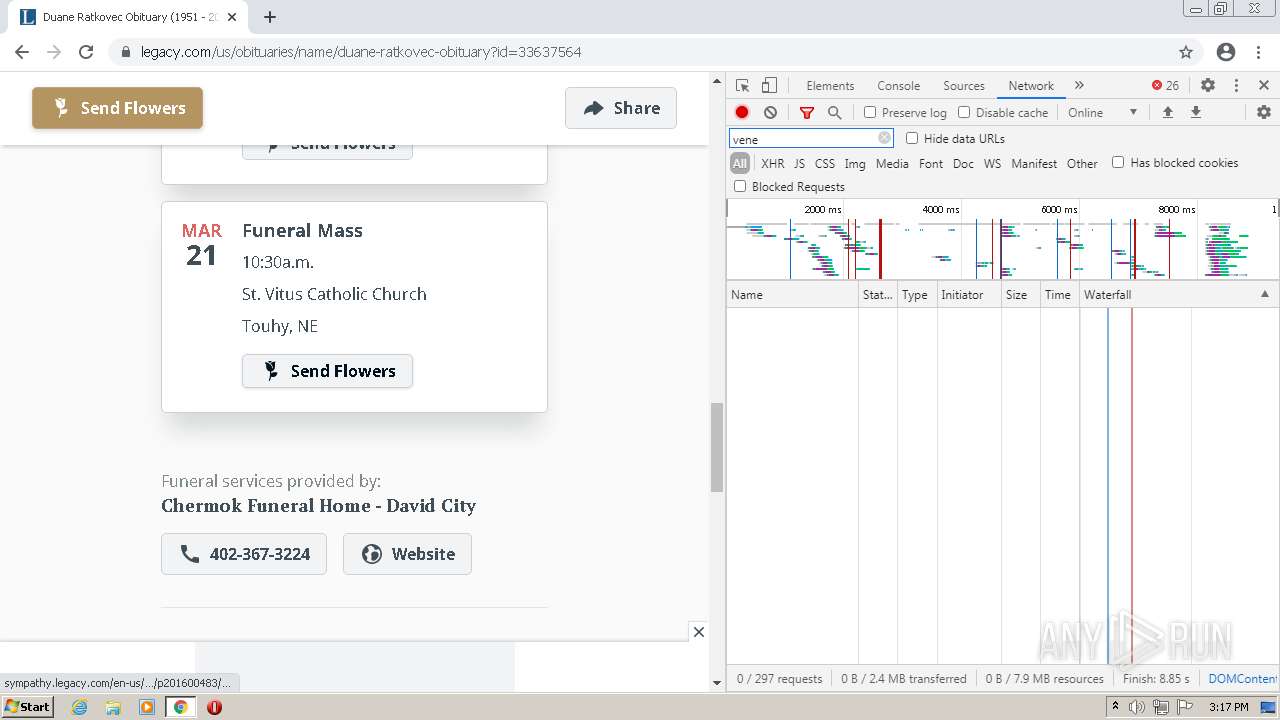This screenshot has height=720, width=1280.
Task: Go back to the previous page
Action: [x=22, y=52]
